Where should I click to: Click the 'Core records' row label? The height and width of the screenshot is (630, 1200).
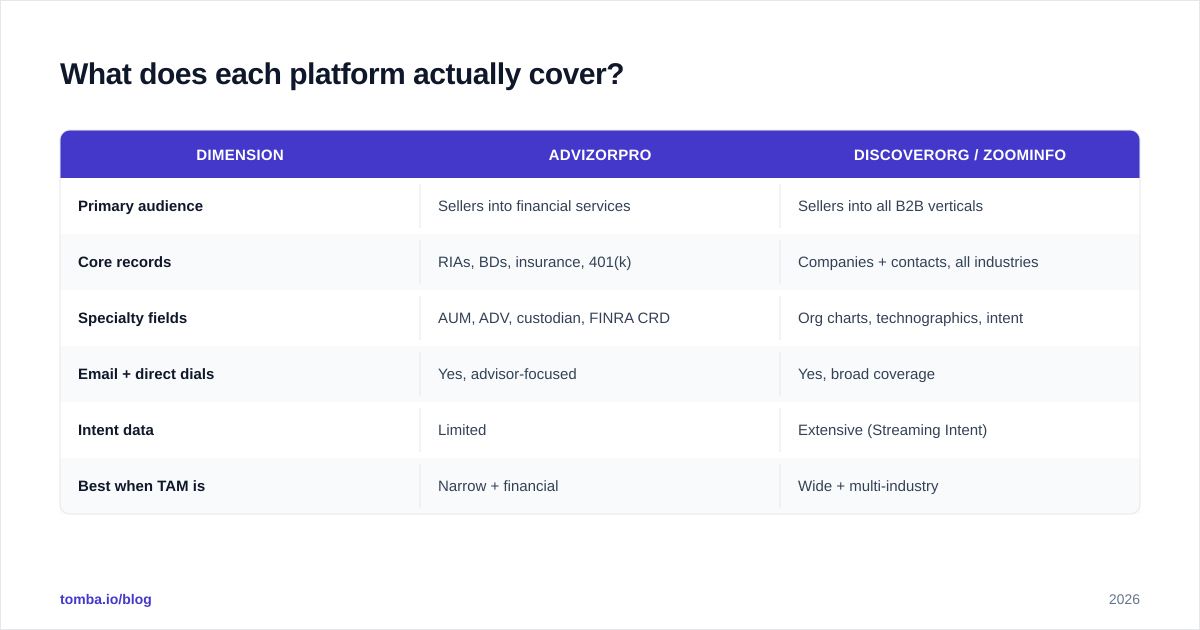tap(124, 262)
